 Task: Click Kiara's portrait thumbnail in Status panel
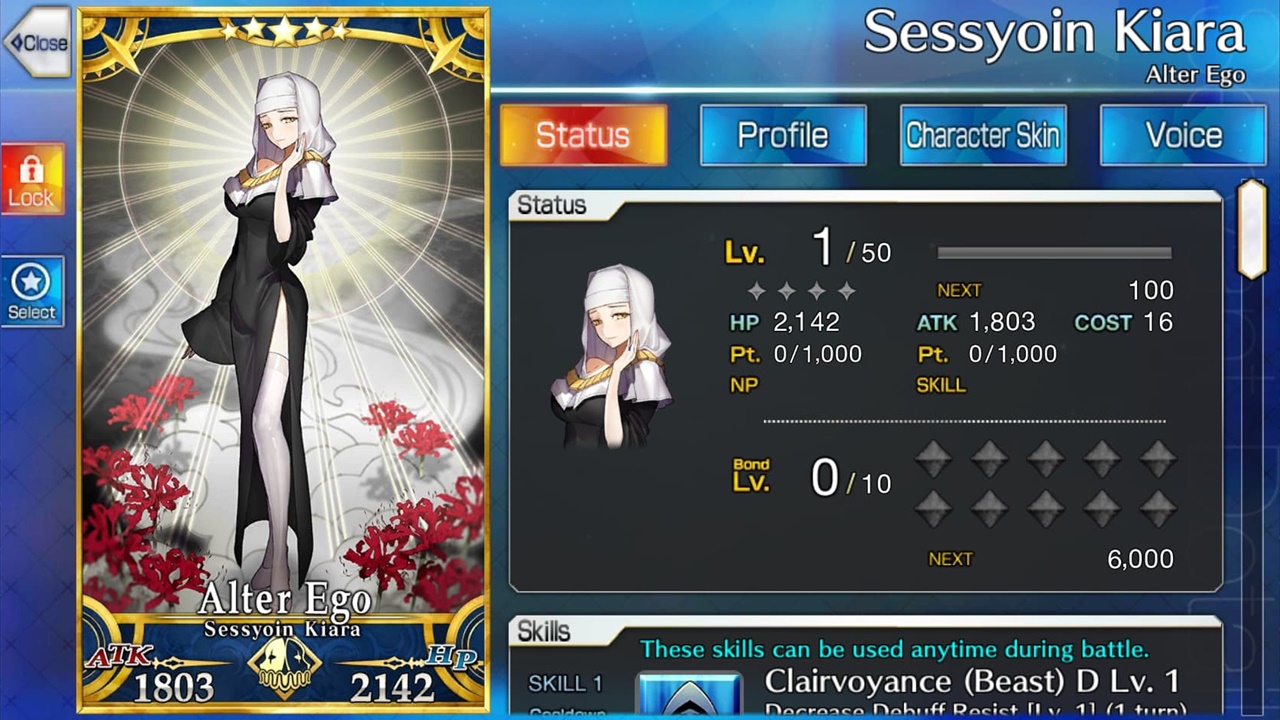click(611, 356)
